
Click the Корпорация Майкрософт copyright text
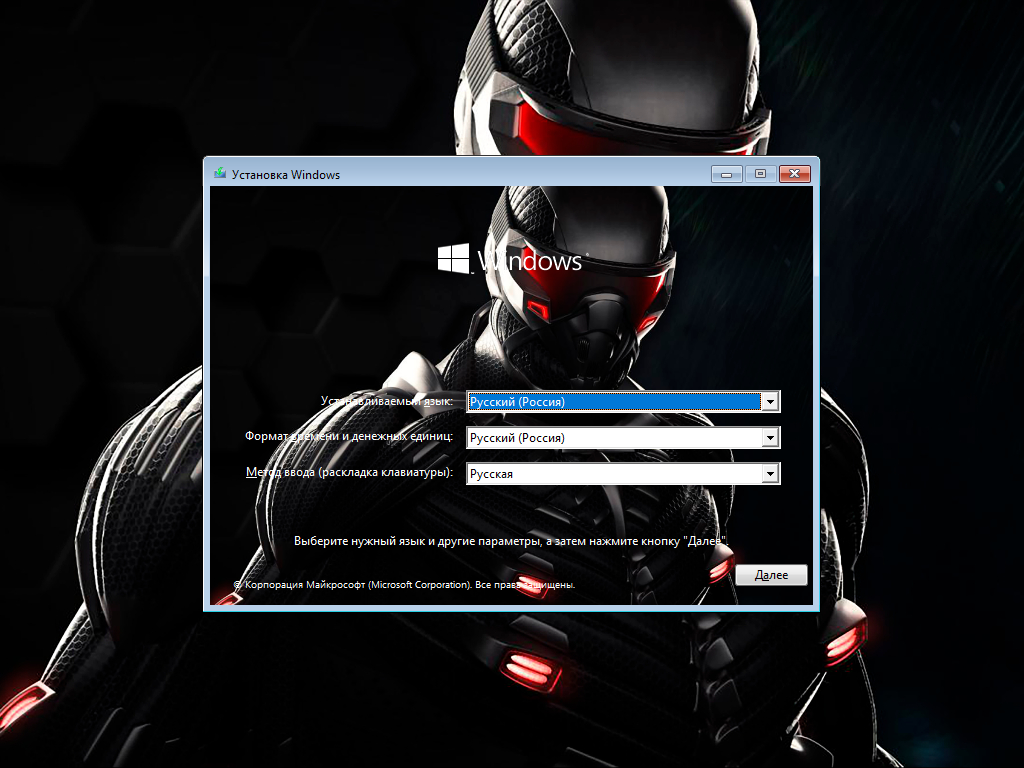(404, 584)
